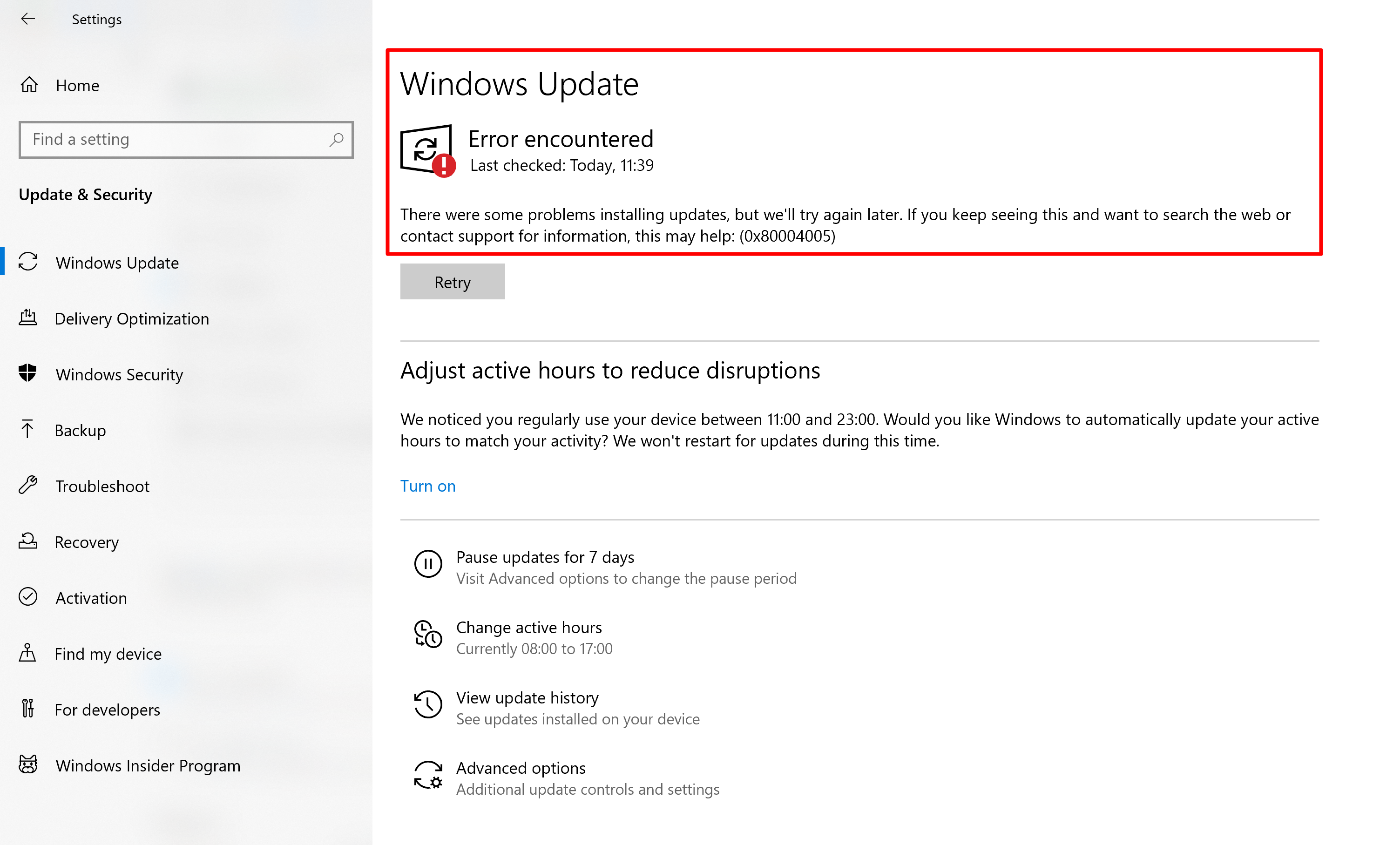1400x845 pixels.
Task: Select Backup from the sidebar
Action: point(80,430)
